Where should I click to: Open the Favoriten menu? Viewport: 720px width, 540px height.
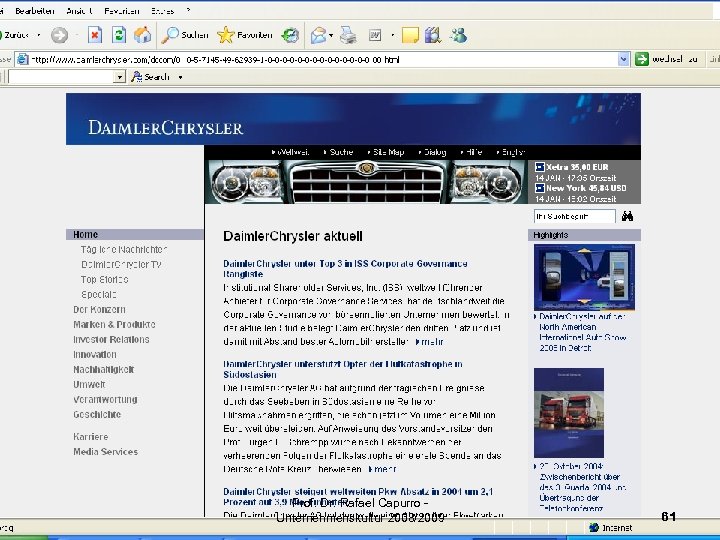(x=122, y=11)
